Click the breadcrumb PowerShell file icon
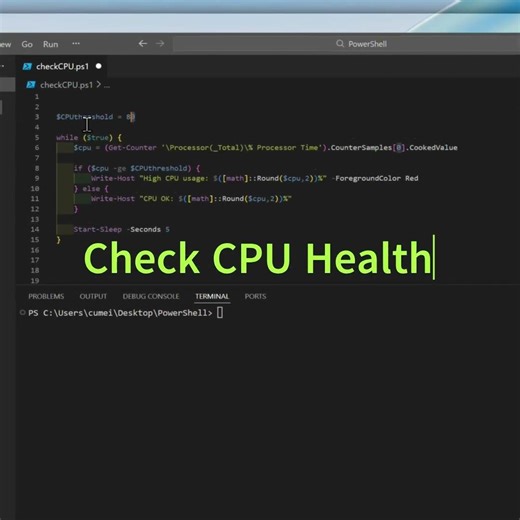The width and height of the screenshot is (520, 520). [x=31, y=85]
